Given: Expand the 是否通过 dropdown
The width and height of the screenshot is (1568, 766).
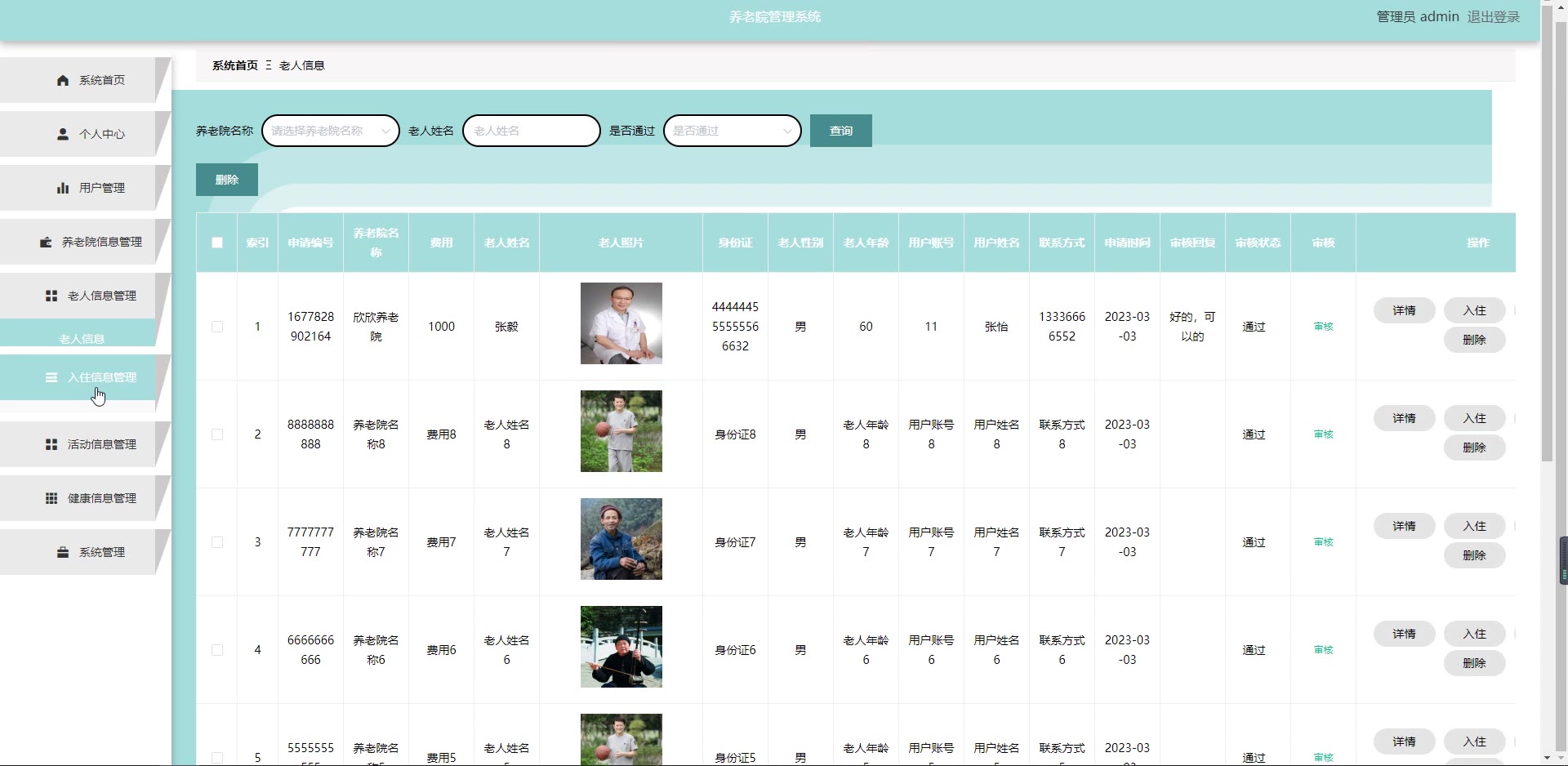Looking at the screenshot, I should point(732,131).
